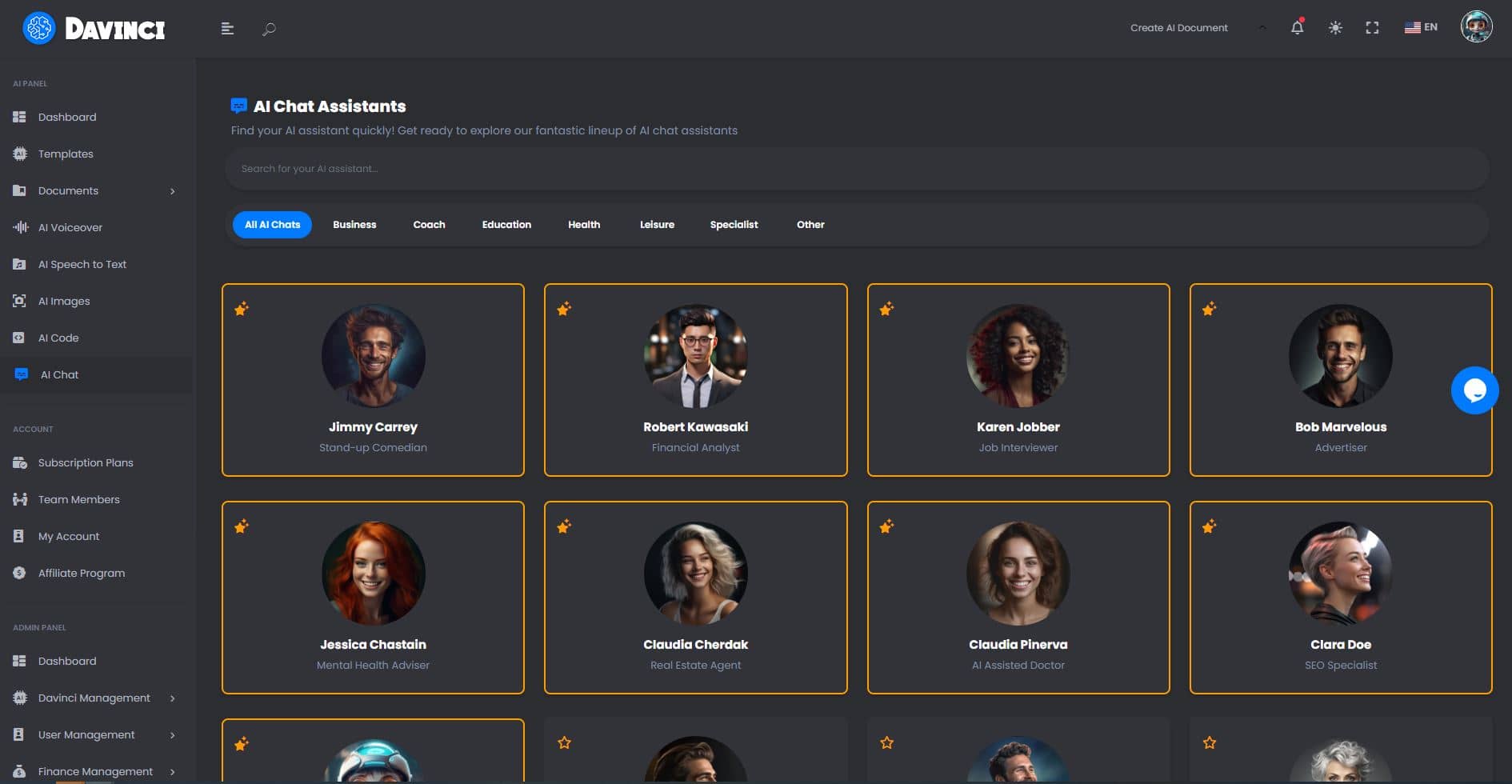Click the AI Code icon
This screenshot has height=784, width=1512.
[19, 338]
